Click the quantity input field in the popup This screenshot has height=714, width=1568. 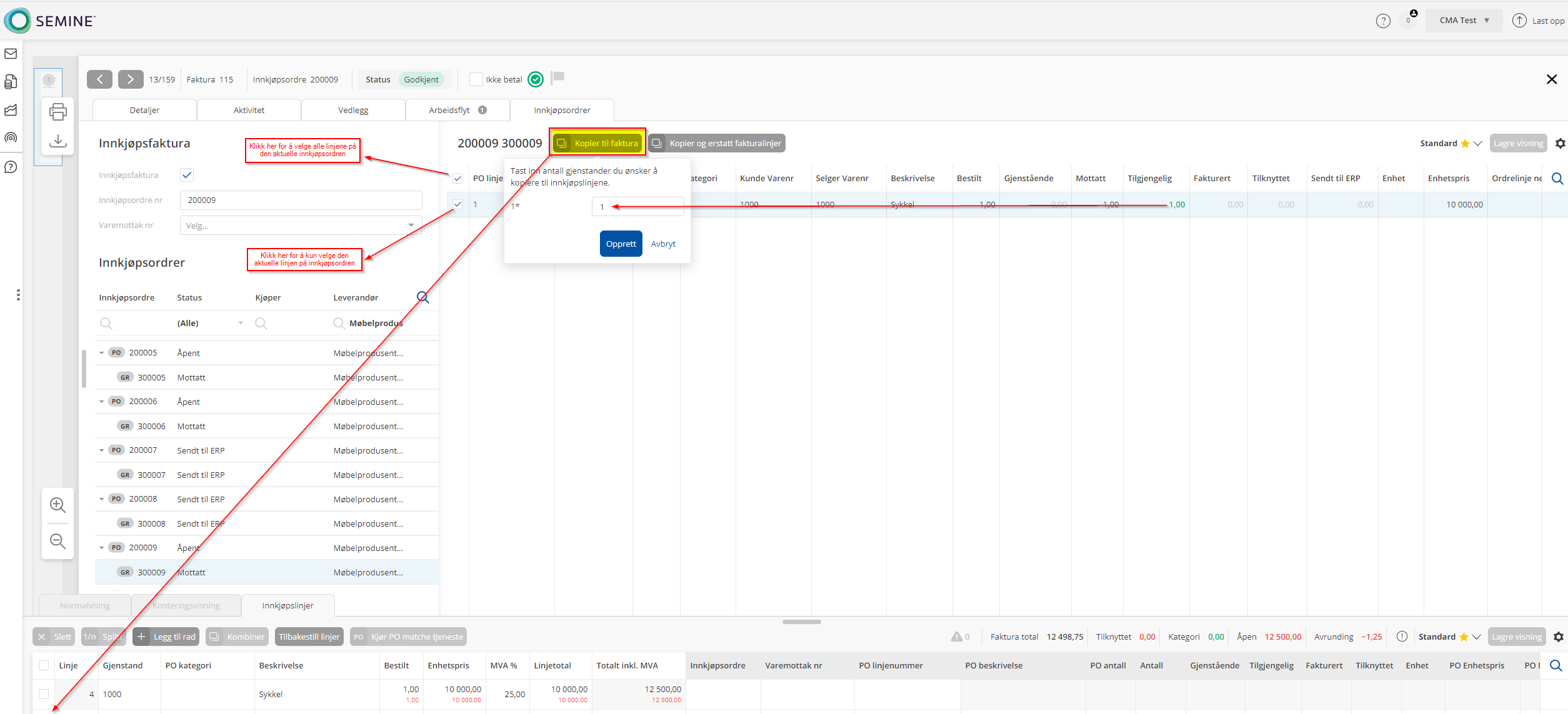(637, 207)
